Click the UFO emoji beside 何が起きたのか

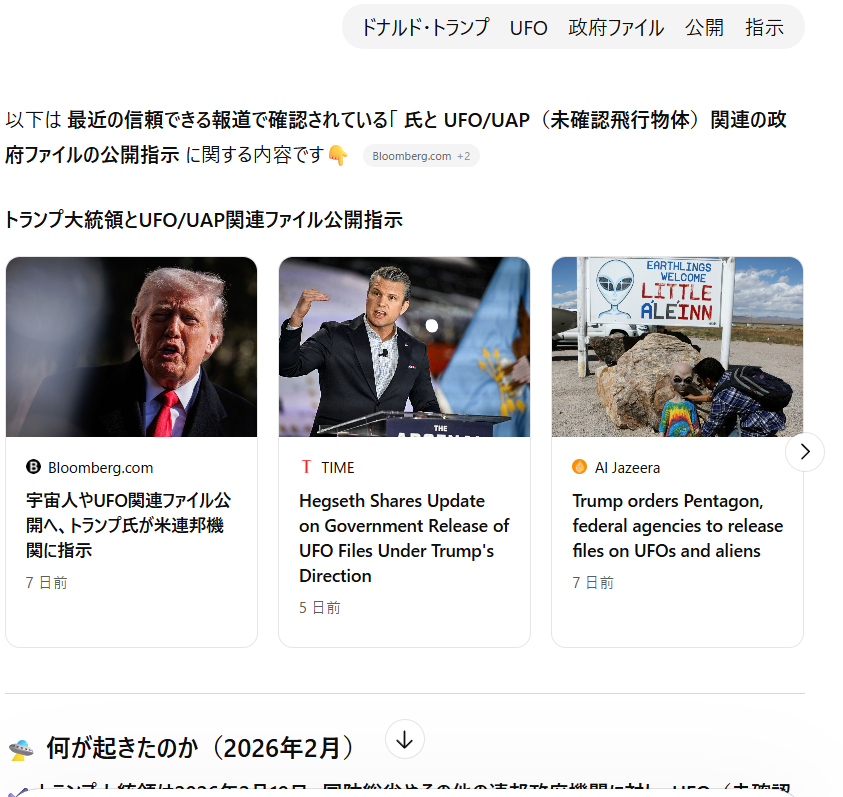pyautogui.click(x=21, y=749)
